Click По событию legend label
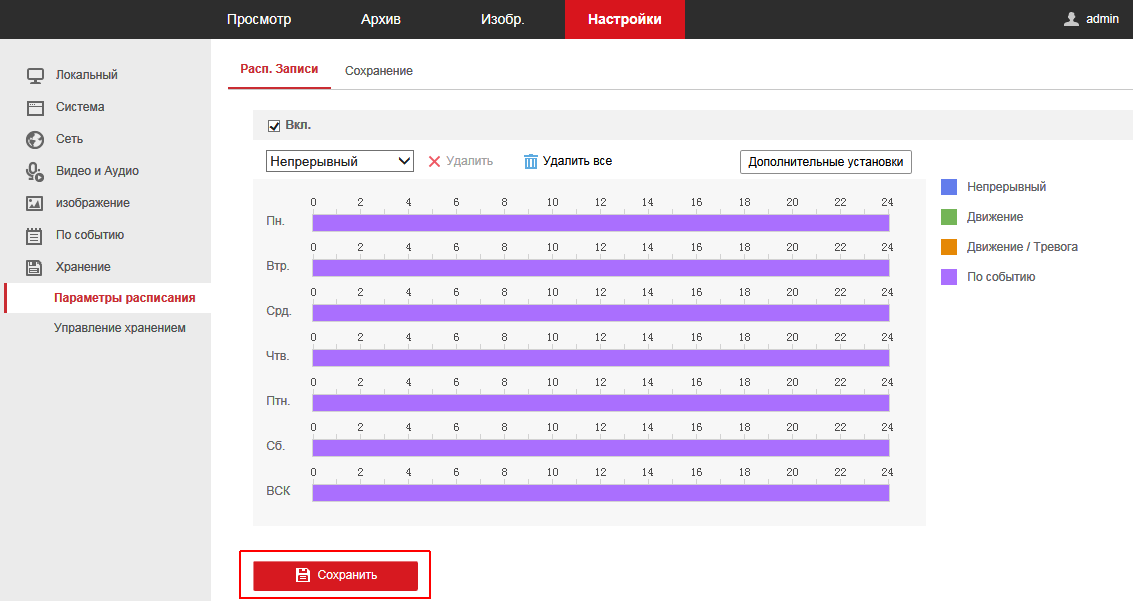 1001,277
